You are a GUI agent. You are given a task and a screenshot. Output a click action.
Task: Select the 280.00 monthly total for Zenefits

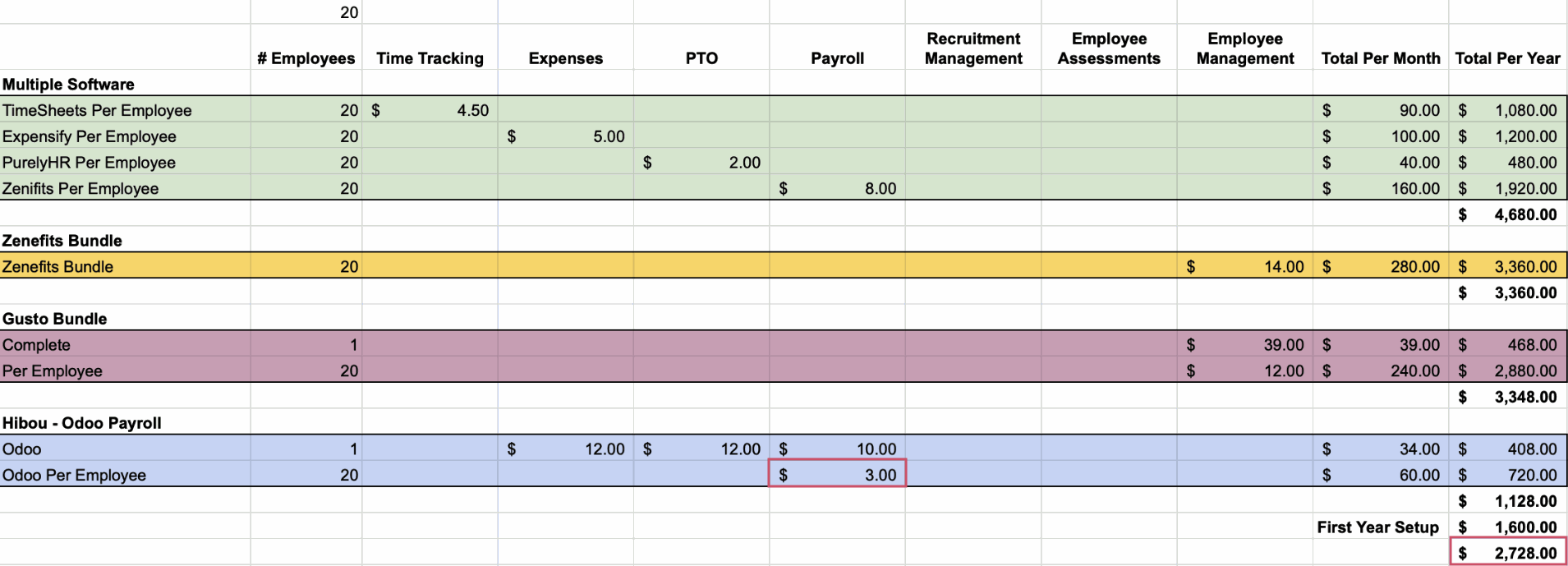tap(1381, 266)
